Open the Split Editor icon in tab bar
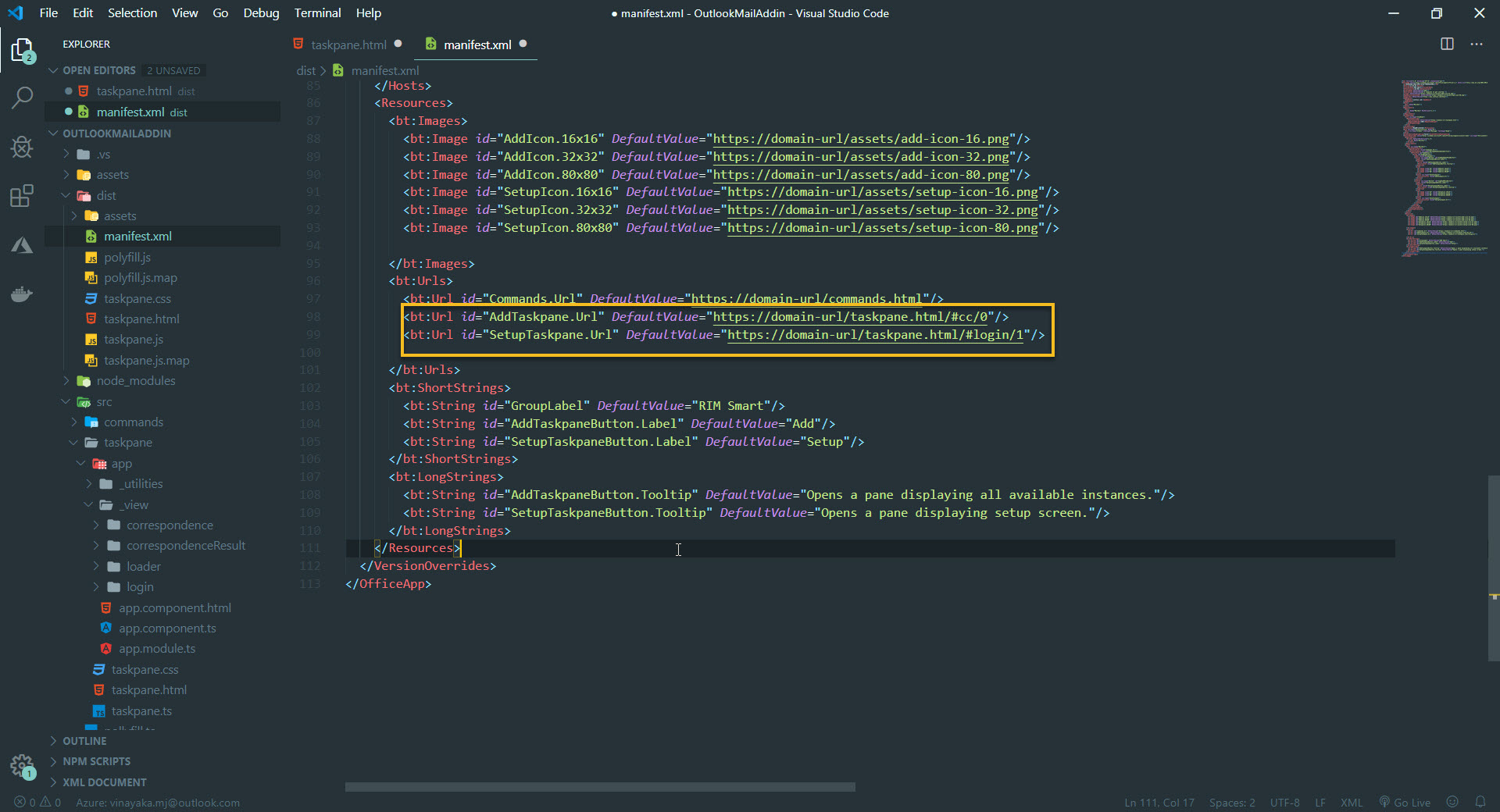This screenshot has width=1500, height=812. tap(1446, 45)
